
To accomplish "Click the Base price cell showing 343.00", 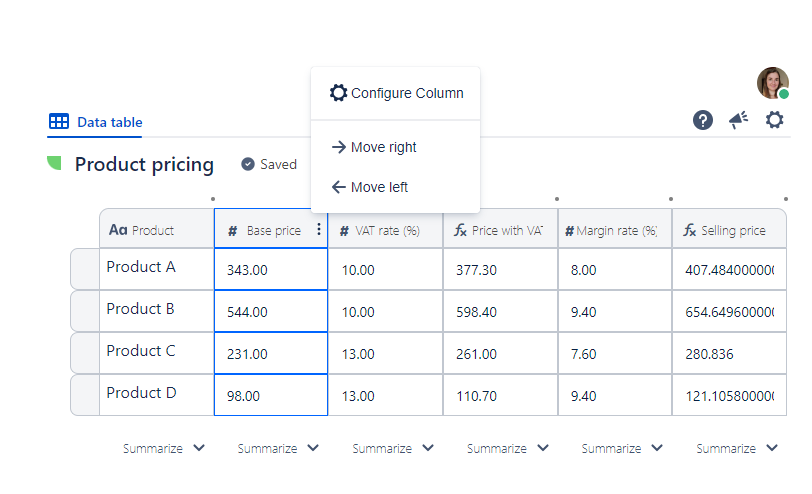I will click(270, 270).
